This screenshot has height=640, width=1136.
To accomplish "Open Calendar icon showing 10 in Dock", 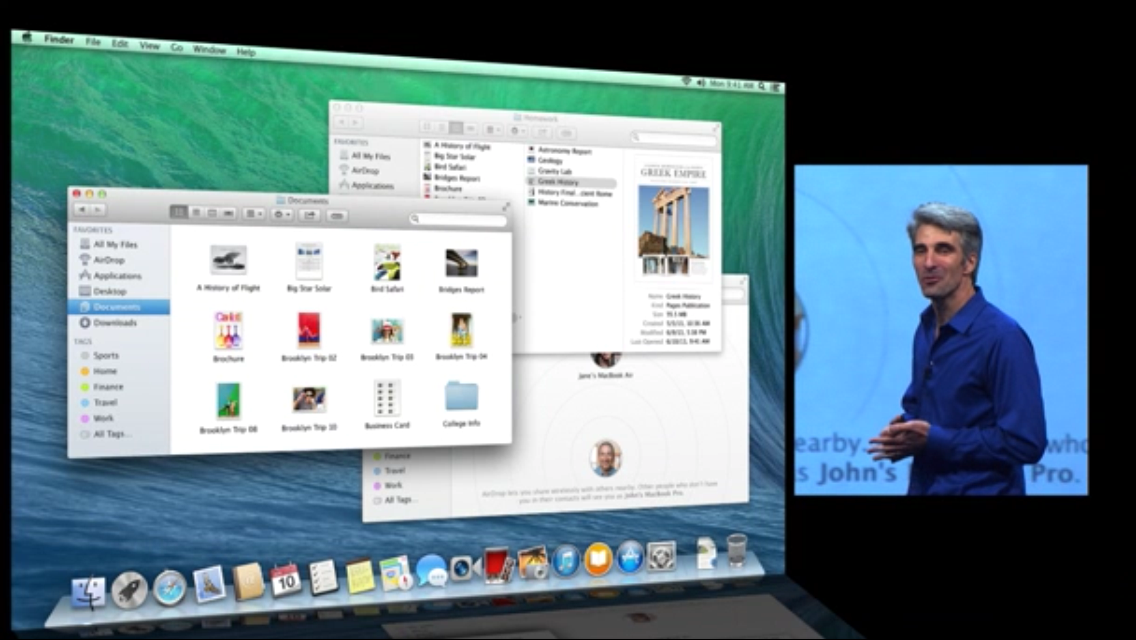I will click(x=285, y=579).
